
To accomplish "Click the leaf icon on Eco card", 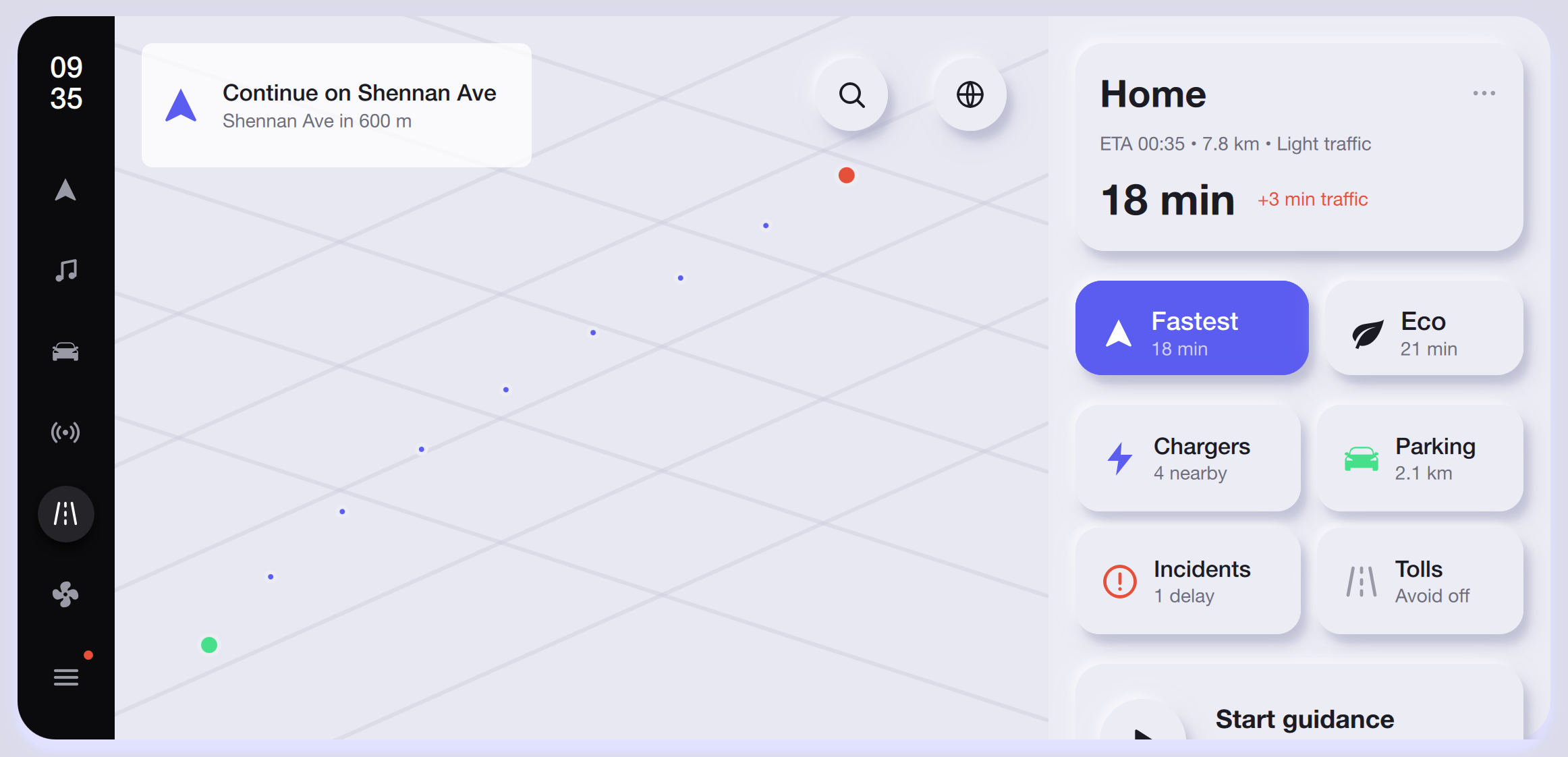I will point(1368,334).
